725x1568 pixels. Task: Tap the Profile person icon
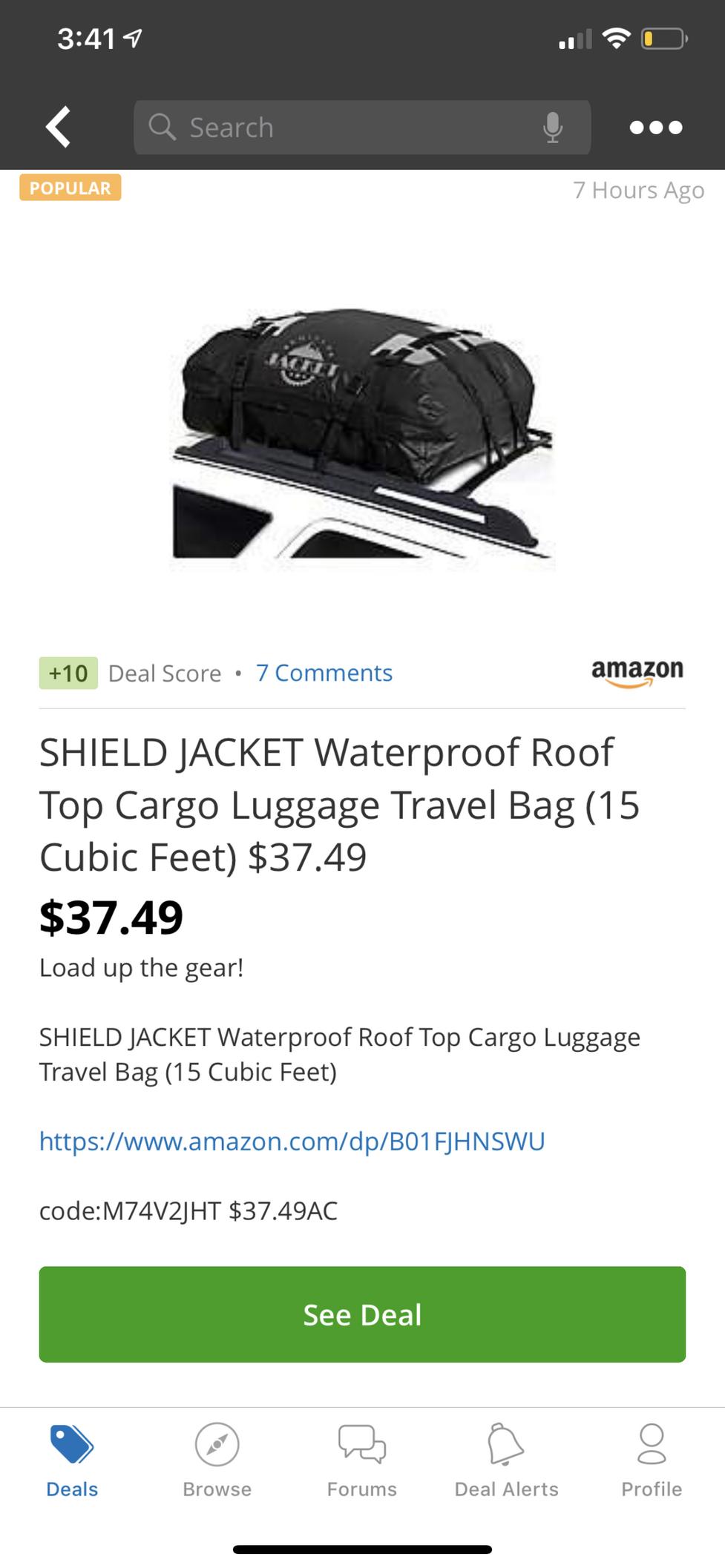click(652, 1443)
